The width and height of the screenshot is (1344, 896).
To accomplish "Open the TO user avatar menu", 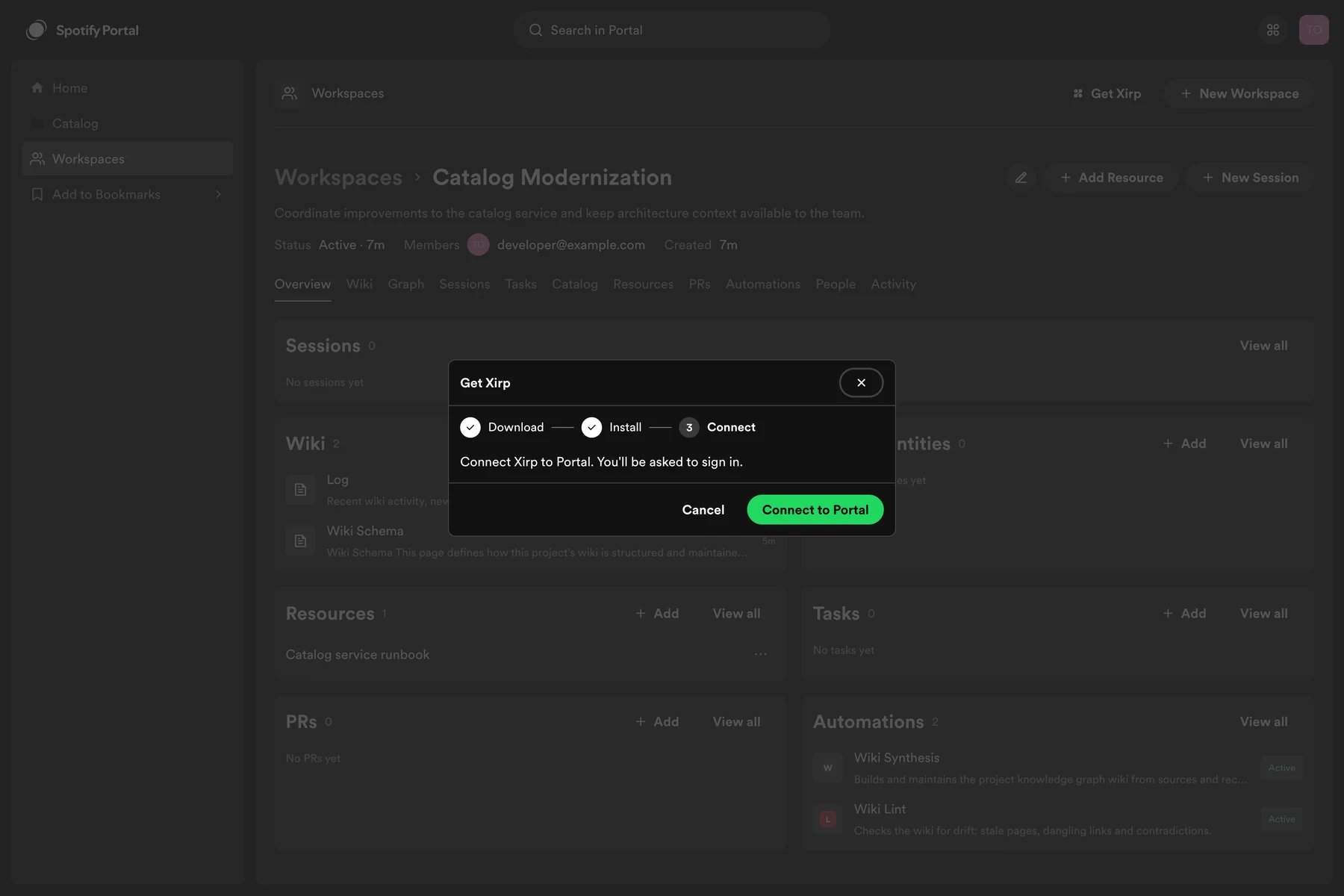I will [1314, 30].
